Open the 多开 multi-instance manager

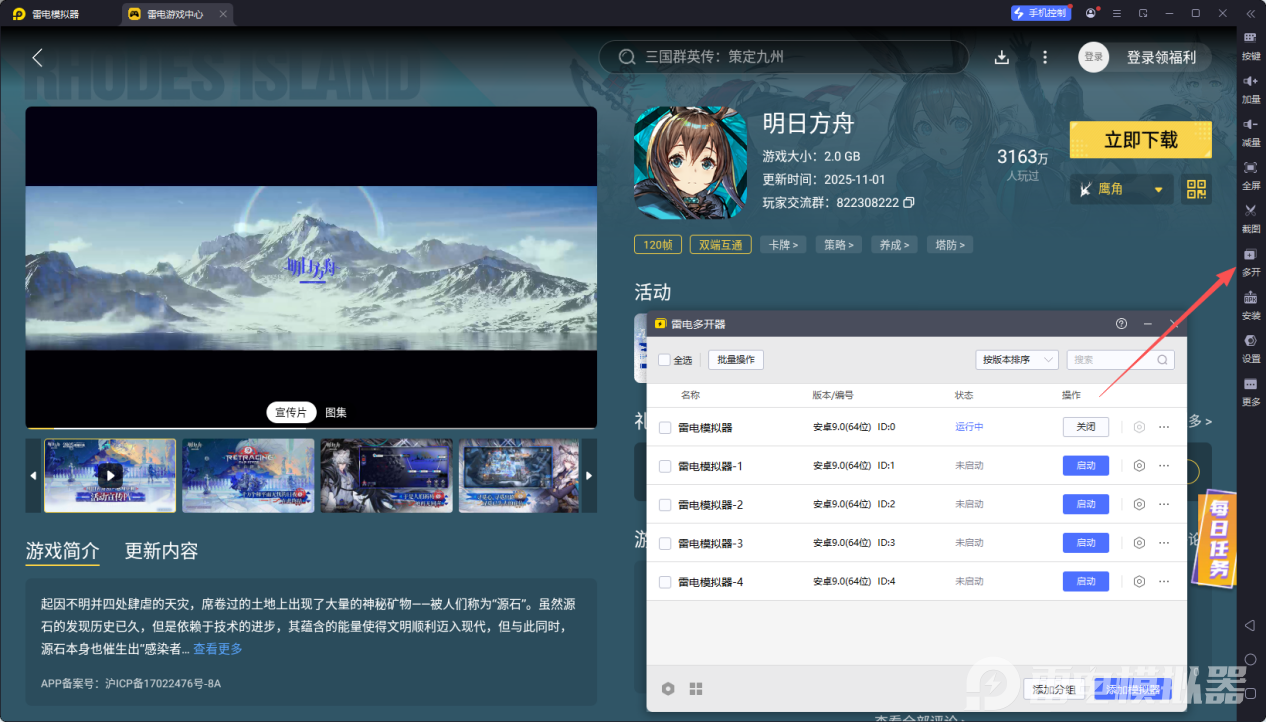point(1251,262)
